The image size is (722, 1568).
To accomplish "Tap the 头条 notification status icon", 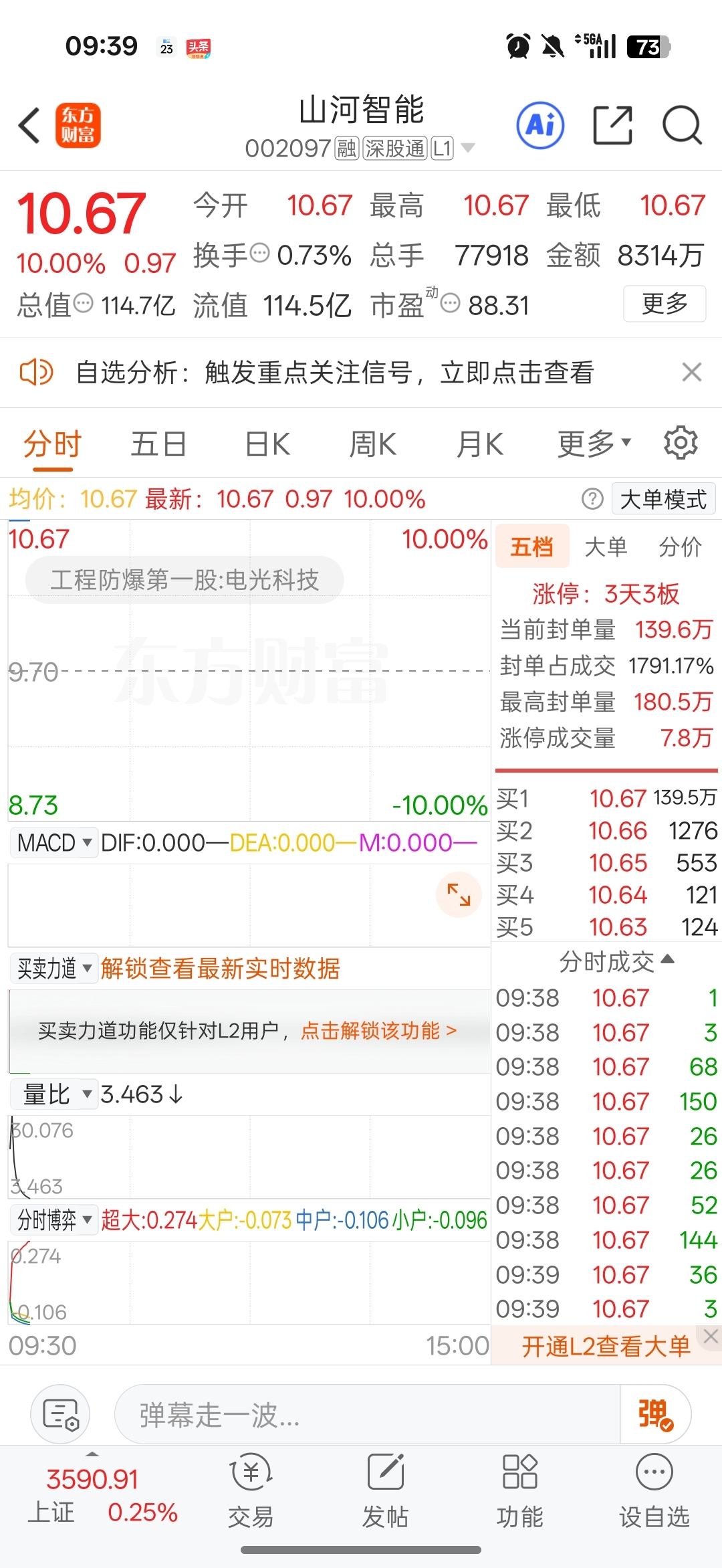I will pyautogui.click(x=199, y=47).
